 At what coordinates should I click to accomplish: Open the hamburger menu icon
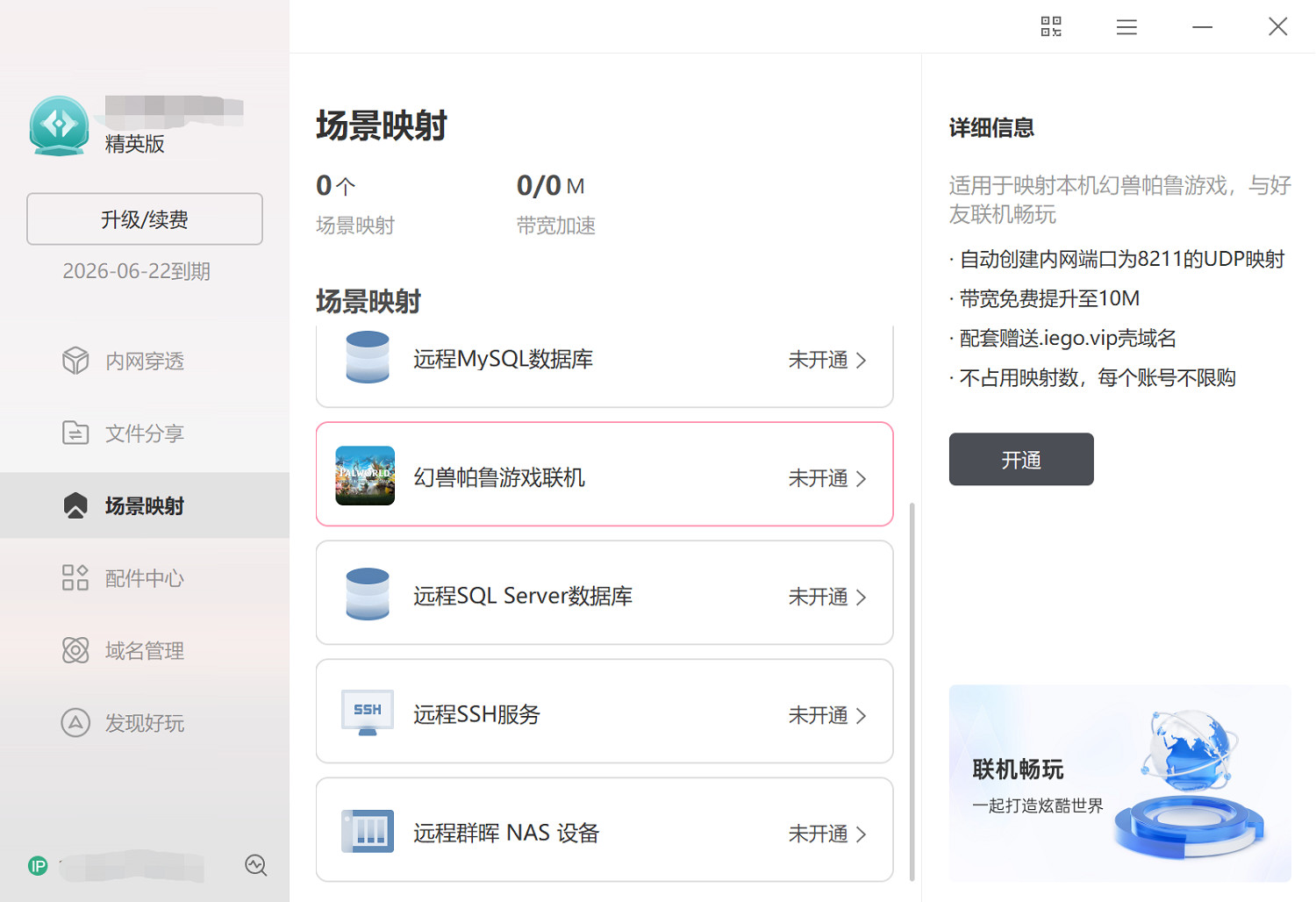click(x=1126, y=27)
